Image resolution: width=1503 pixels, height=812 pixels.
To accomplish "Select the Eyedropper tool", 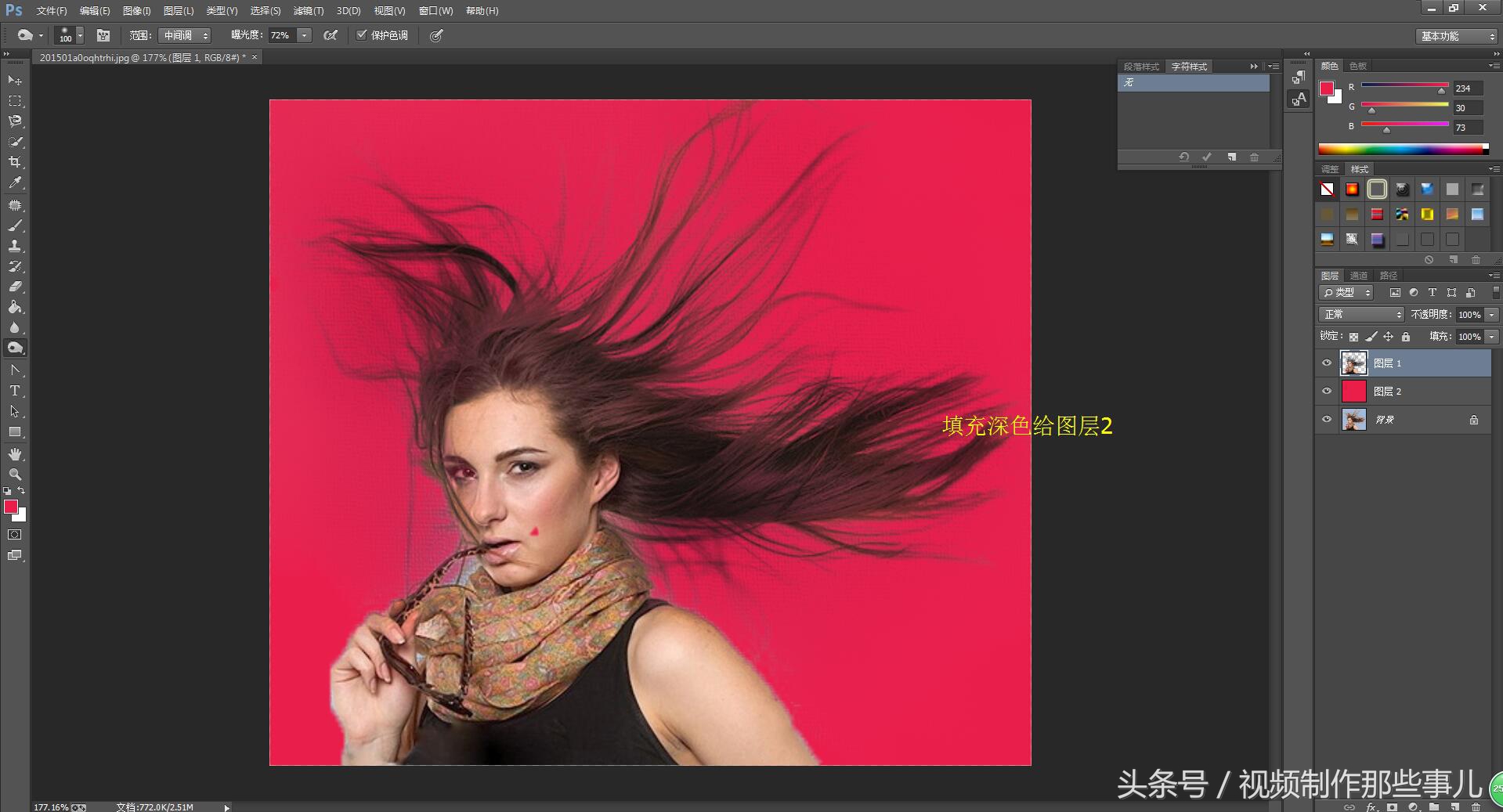I will coord(15,183).
